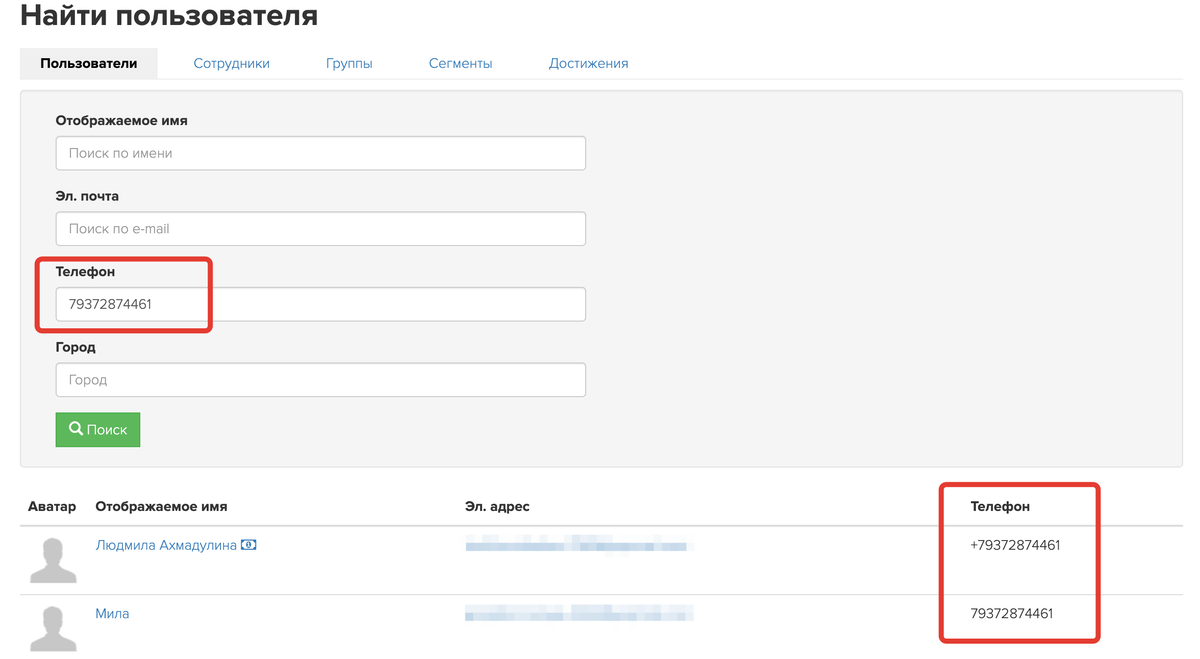Click the Телефон column header
Screen dimensions: 1200x659
[x=1000, y=506]
